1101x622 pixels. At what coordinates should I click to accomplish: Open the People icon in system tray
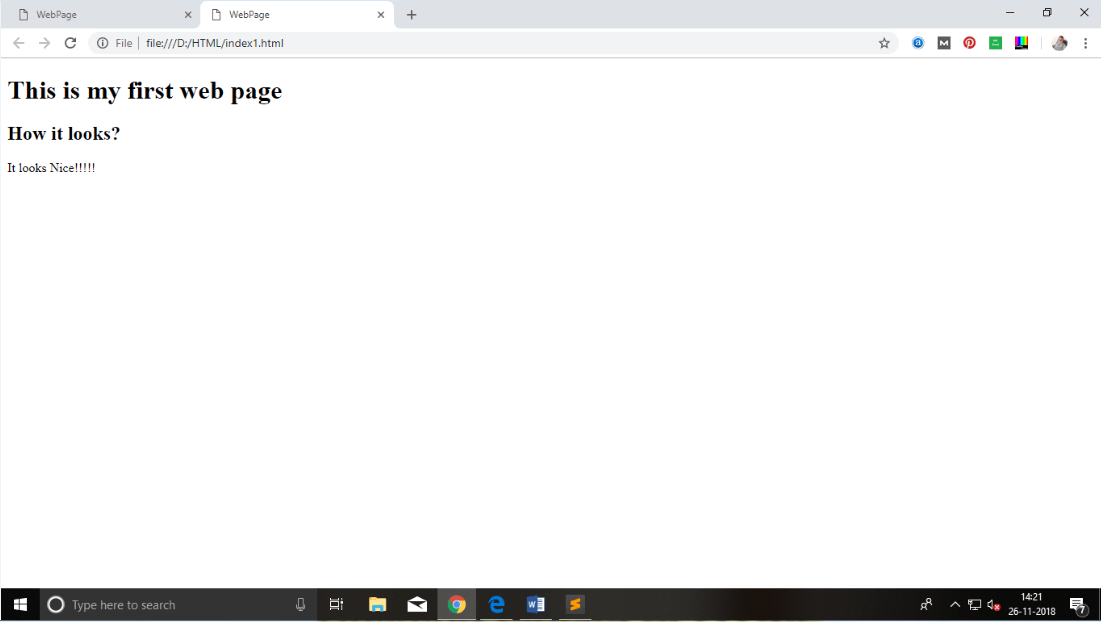(x=926, y=604)
